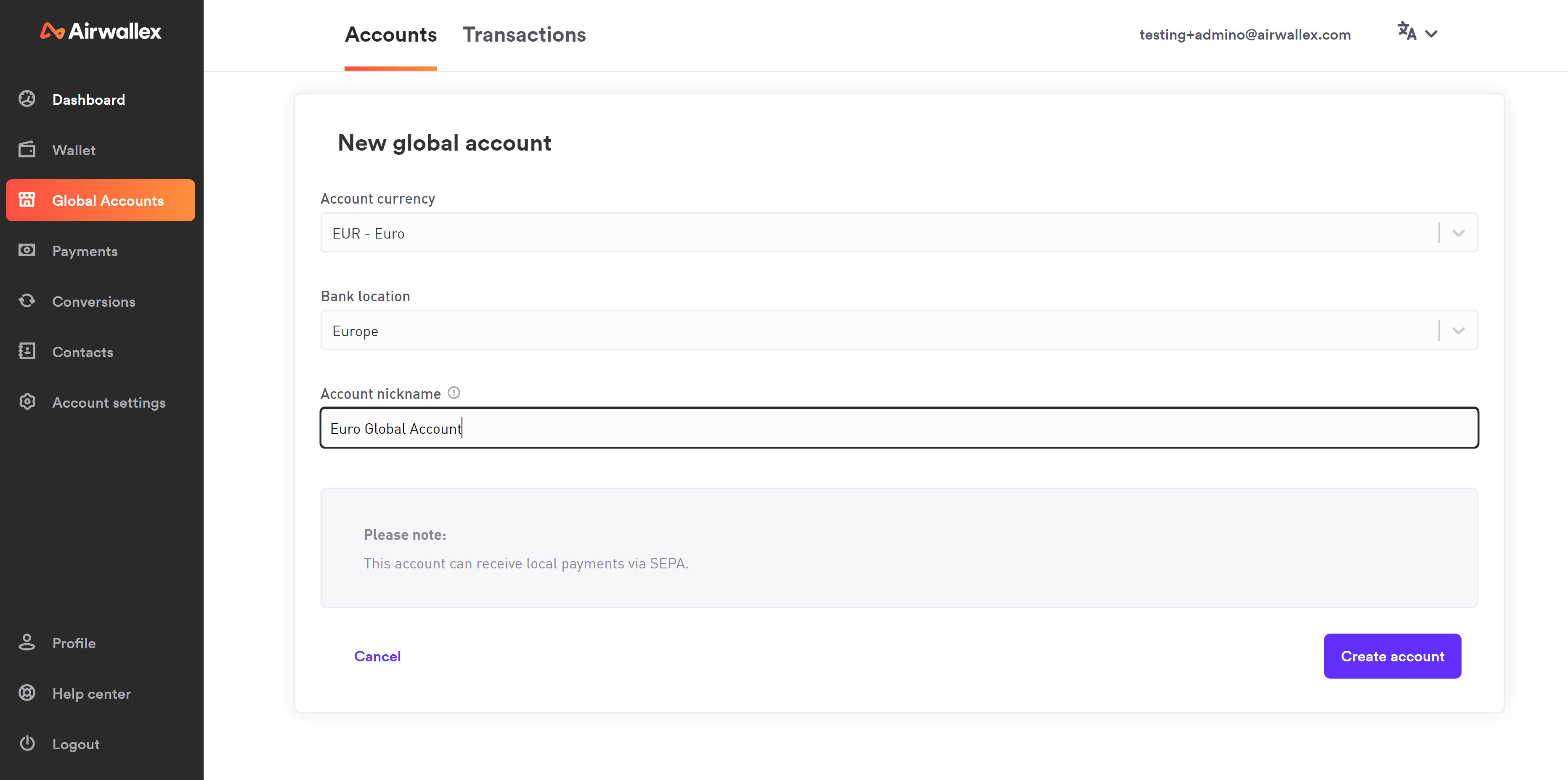Click the Contacts book icon

pyautogui.click(x=27, y=351)
